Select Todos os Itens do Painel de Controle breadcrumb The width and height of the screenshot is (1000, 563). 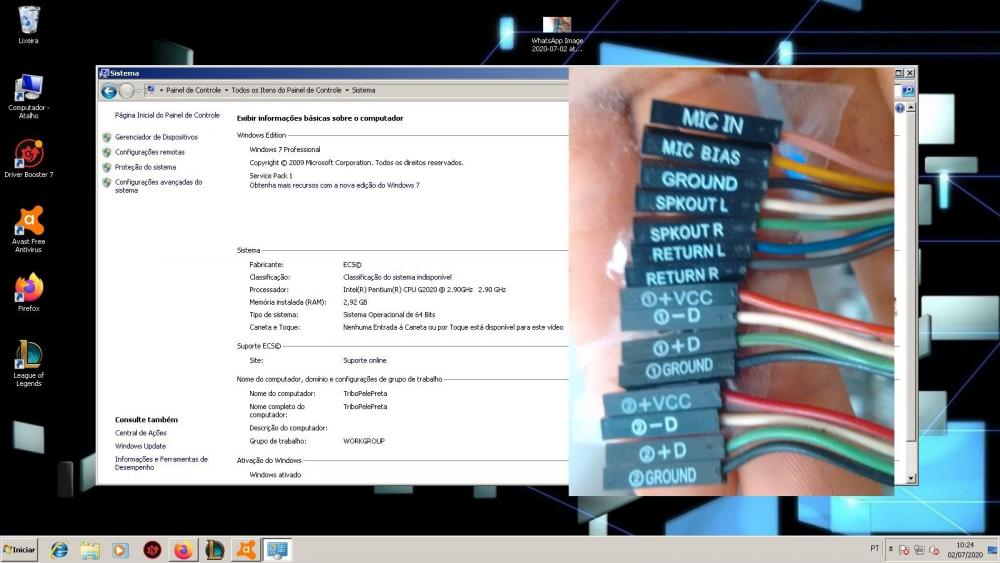pyautogui.click(x=286, y=91)
